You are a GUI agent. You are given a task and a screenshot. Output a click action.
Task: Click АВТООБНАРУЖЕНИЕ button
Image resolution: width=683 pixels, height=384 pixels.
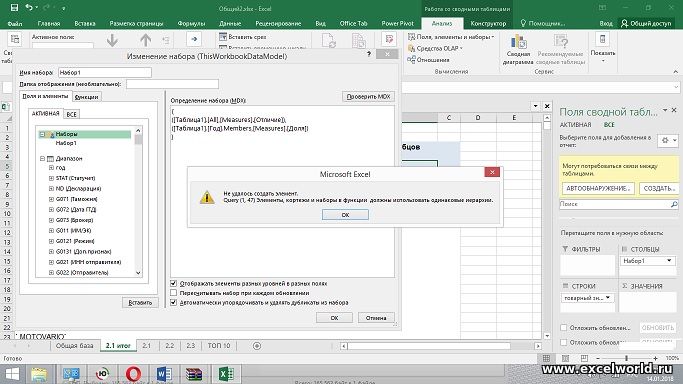(598, 189)
